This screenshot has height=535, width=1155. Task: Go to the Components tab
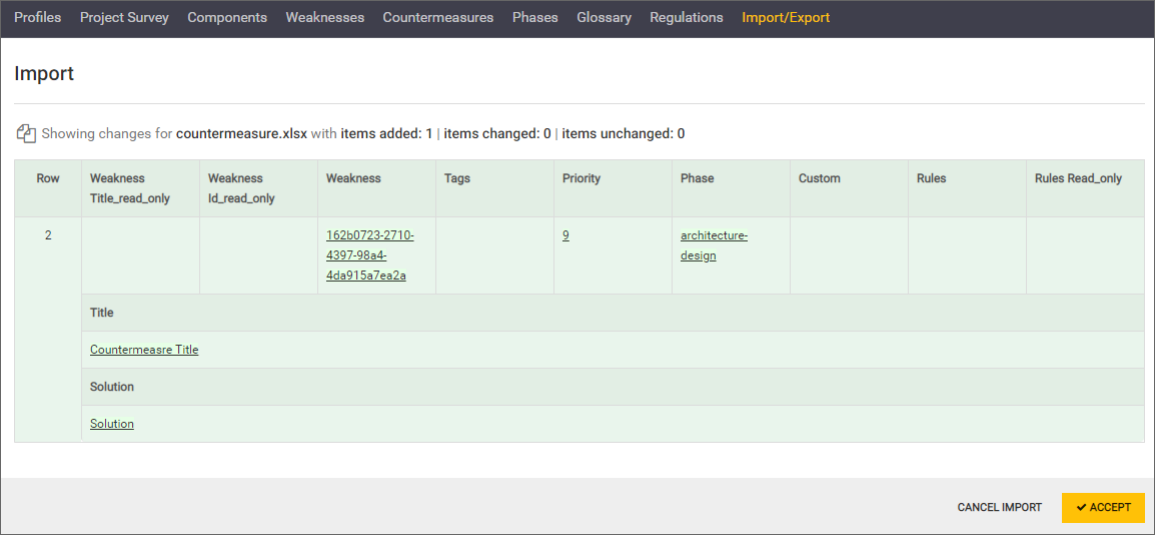pos(227,17)
